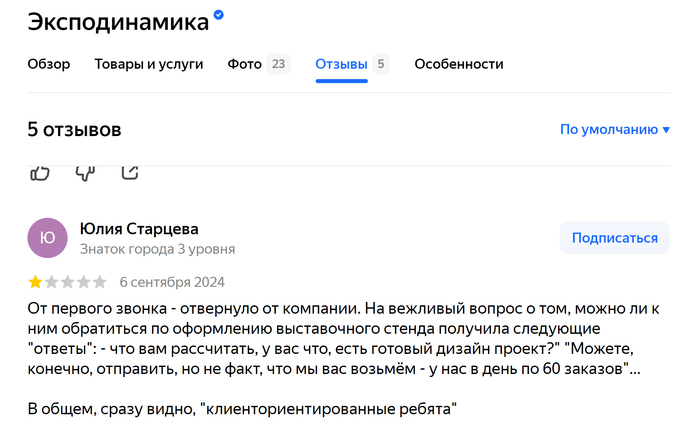Click the review date 6 сентября 2024
This screenshot has width=700, height=434.
click(x=172, y=281)
